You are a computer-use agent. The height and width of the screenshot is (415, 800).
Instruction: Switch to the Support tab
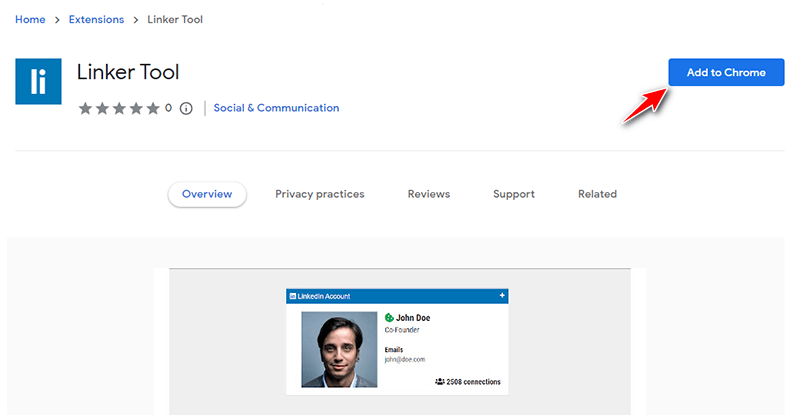pyautogui.click(x=514, y=194)
